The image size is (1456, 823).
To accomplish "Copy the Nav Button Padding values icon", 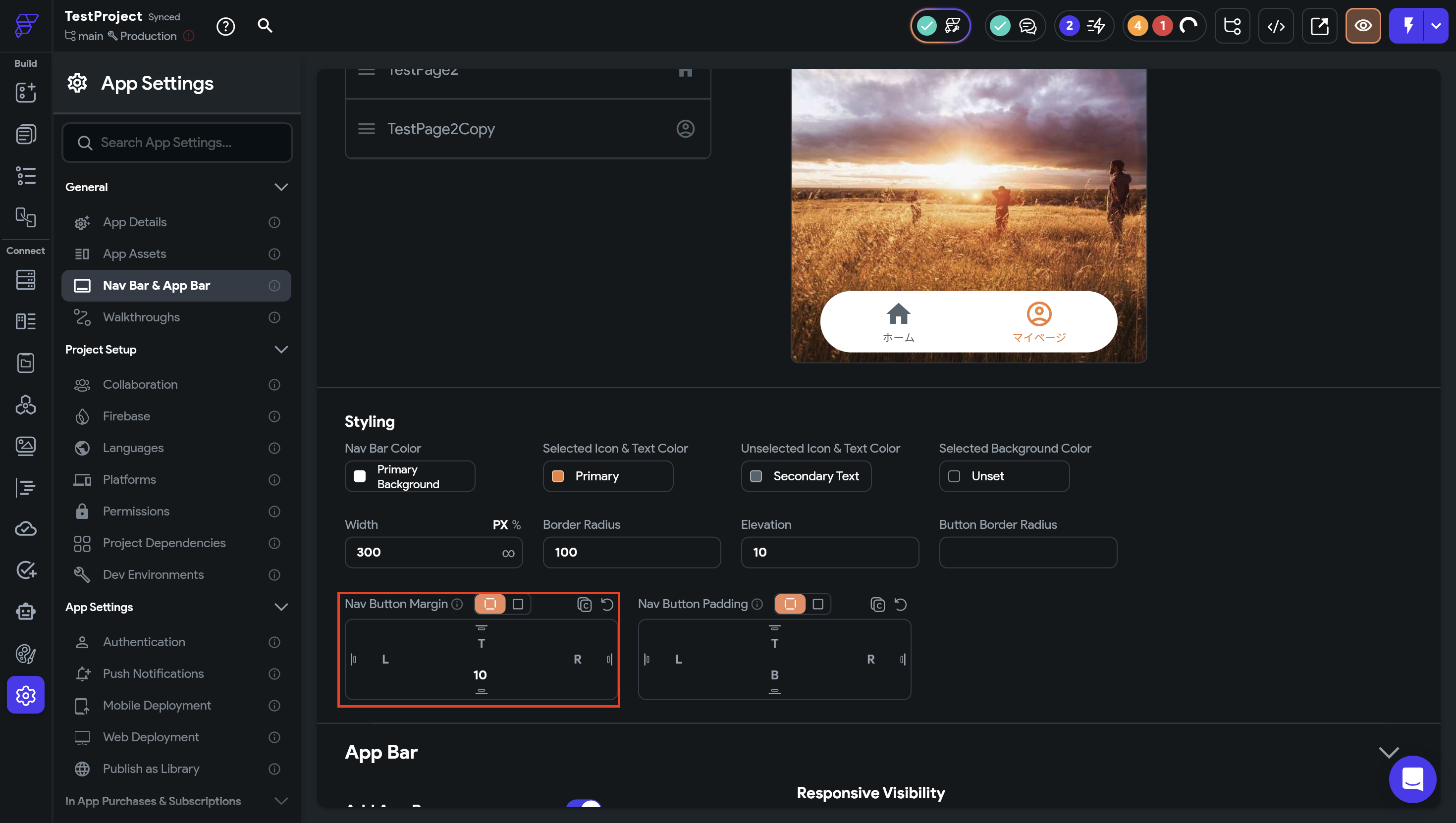I will 877,604.
